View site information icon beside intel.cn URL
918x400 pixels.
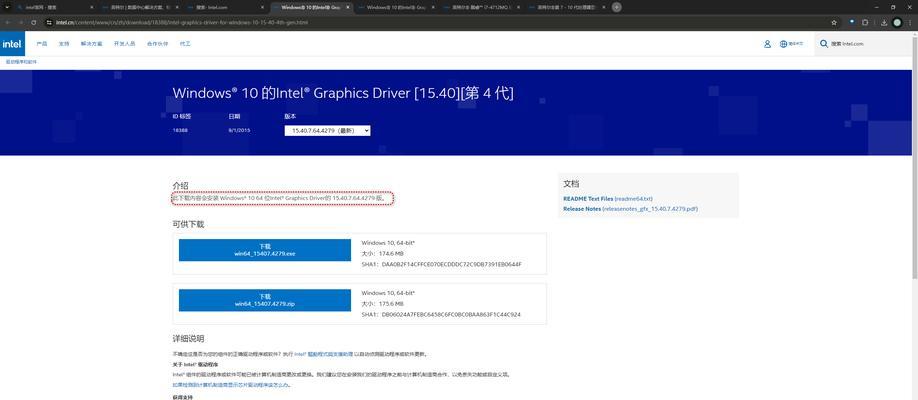coord(49,22)
